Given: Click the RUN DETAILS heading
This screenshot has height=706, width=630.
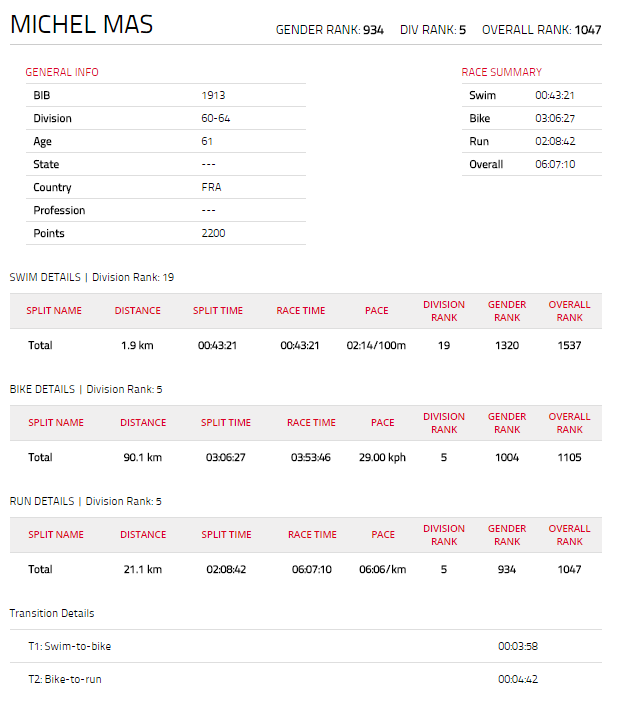Looking at the screenshot, I should pos(86,501).
